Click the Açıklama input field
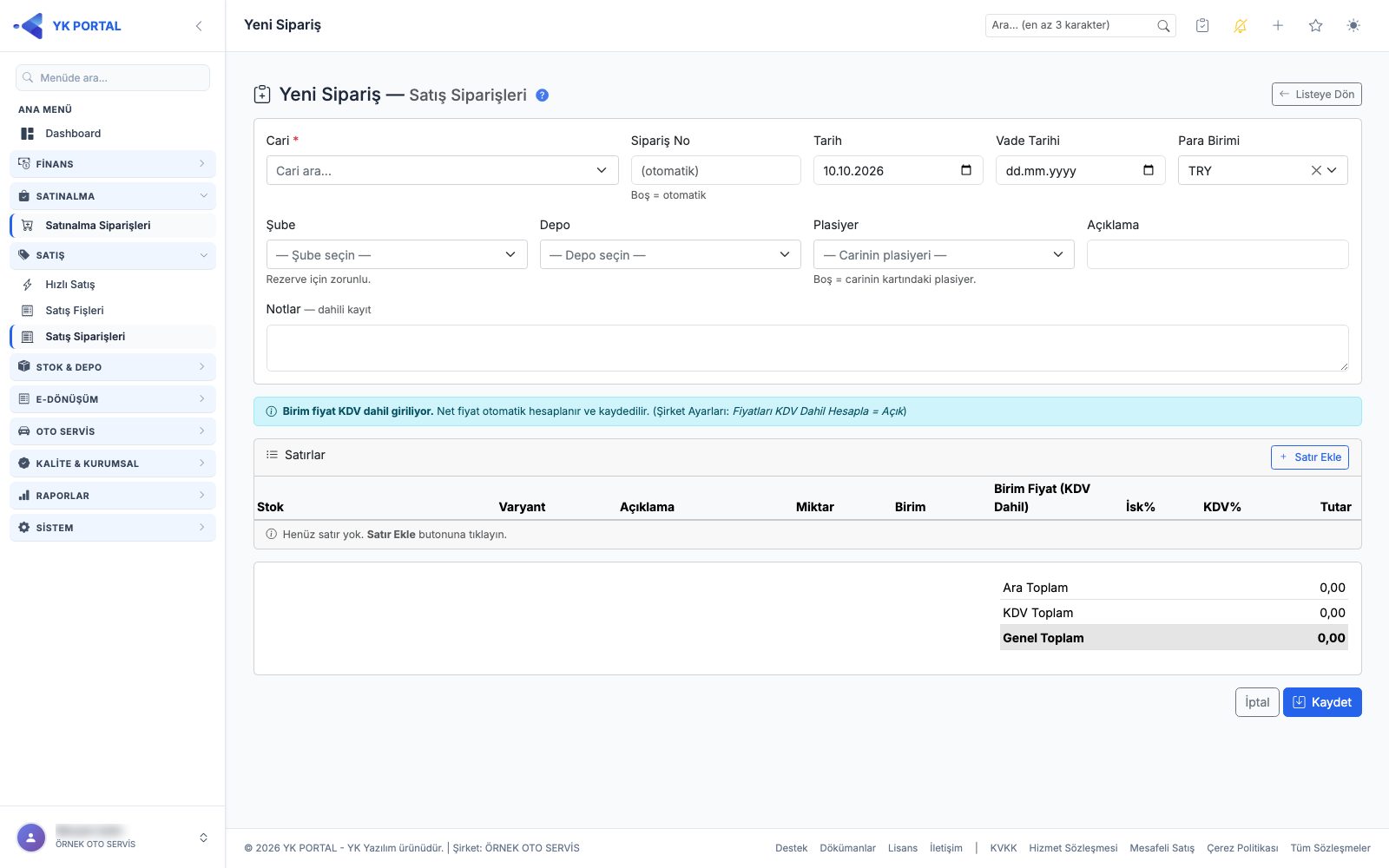The image size is (1389, 868). [x=1217, y=254]
